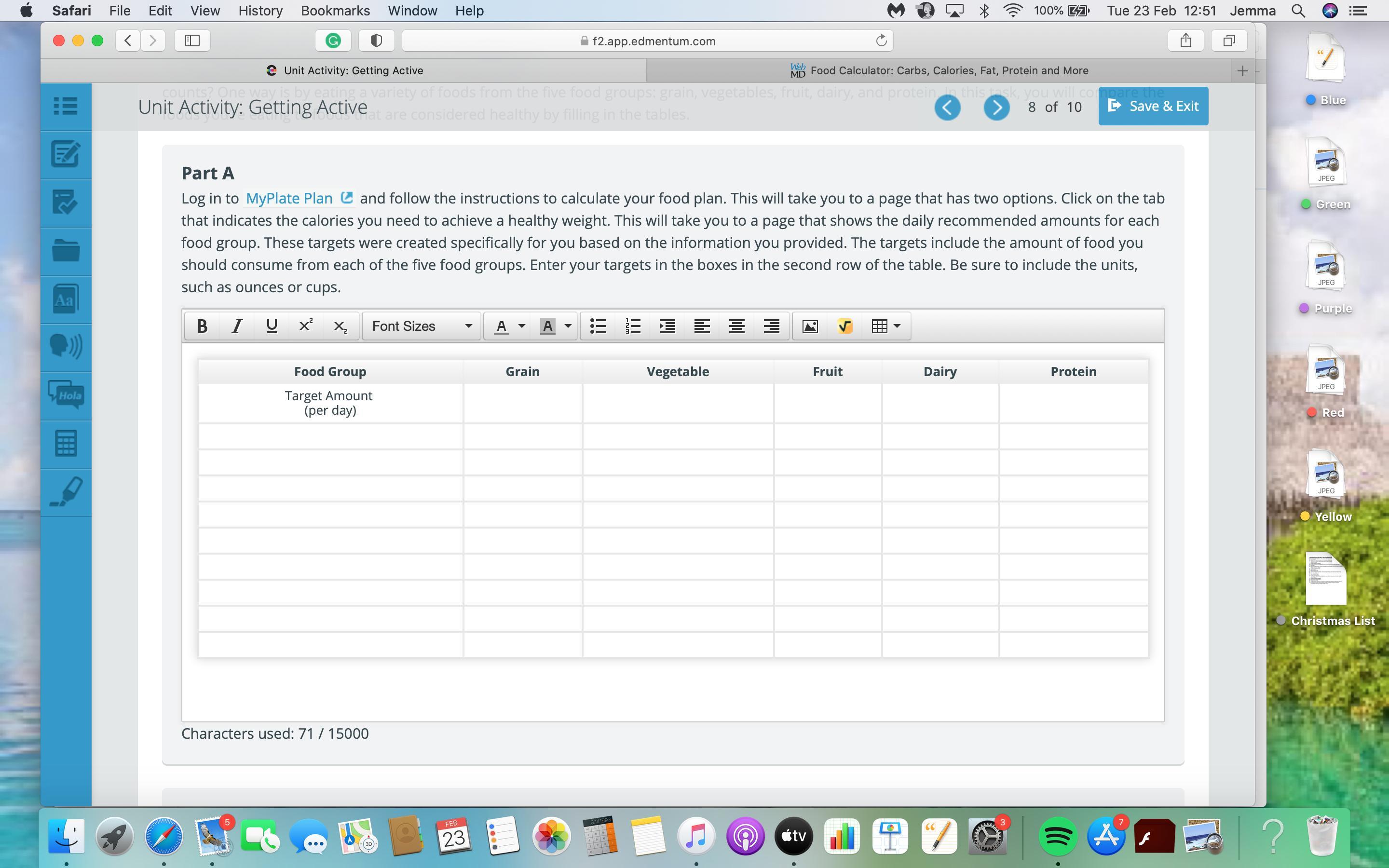Toggle italic formatting in editor toolbar
1389x868 pixels.
[236, 326]
